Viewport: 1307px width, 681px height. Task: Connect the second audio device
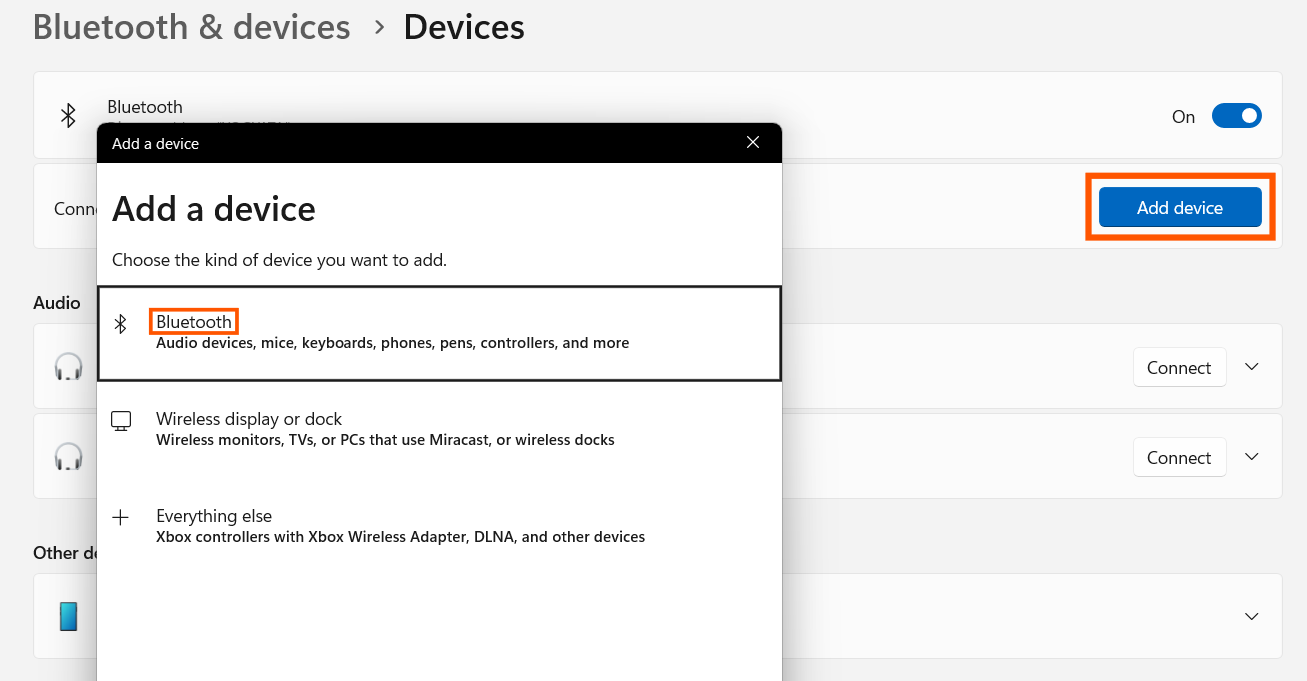[1180, 457]
